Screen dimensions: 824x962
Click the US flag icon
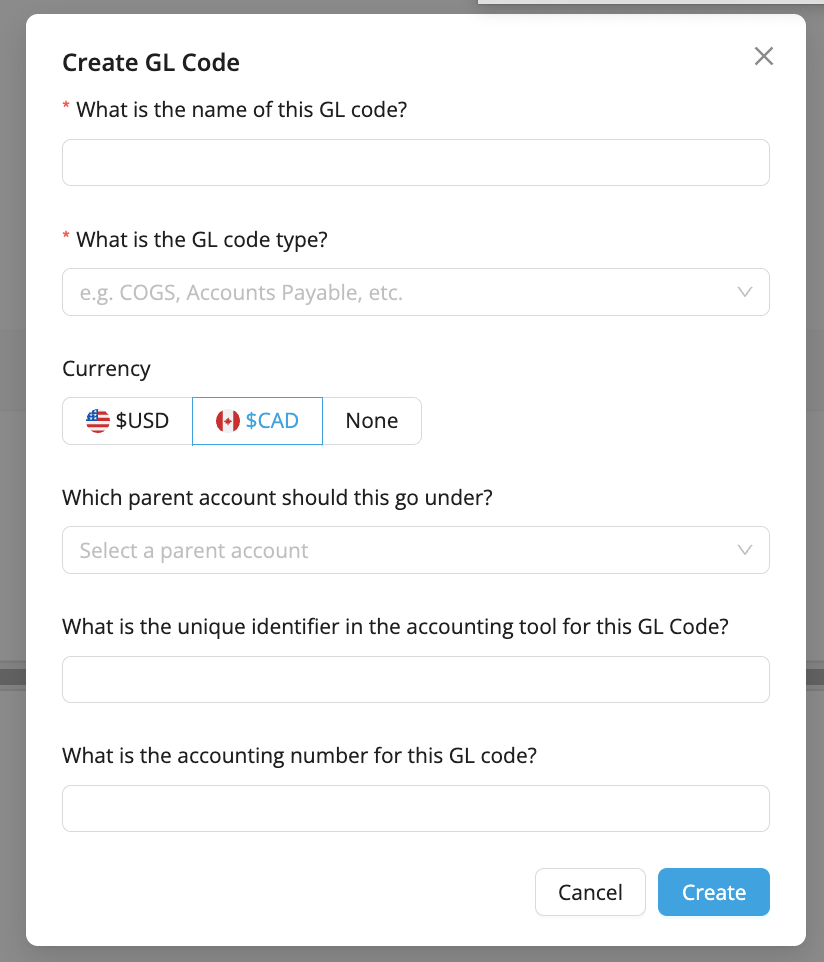click(98, 421)
